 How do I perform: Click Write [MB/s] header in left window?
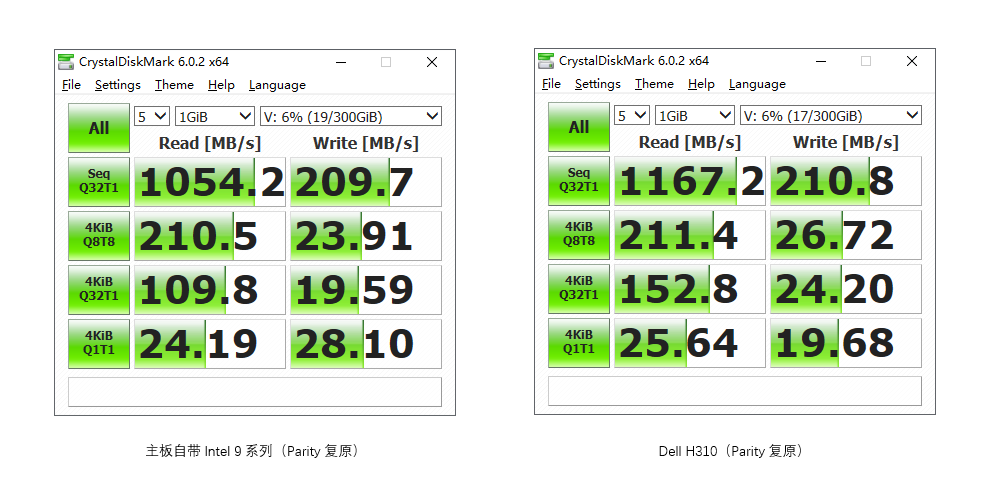pos(365,143)
